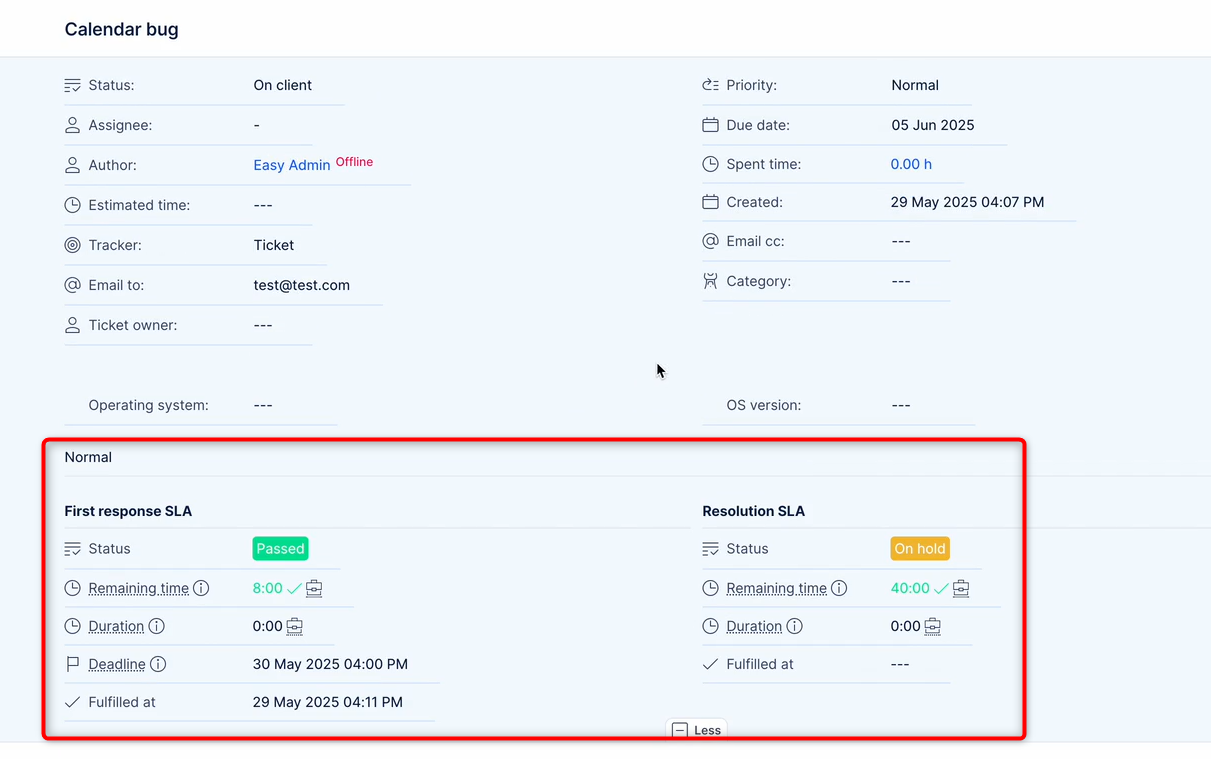Collapse details with the Less button

click(697, 730)
